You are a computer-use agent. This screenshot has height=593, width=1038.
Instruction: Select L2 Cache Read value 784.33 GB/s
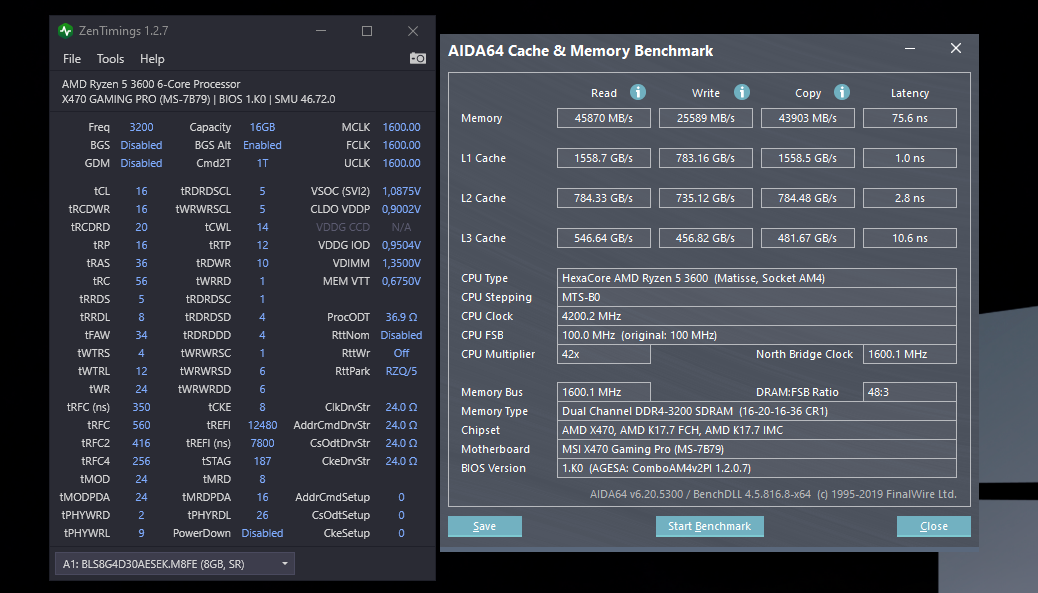[x=604, y=198]
